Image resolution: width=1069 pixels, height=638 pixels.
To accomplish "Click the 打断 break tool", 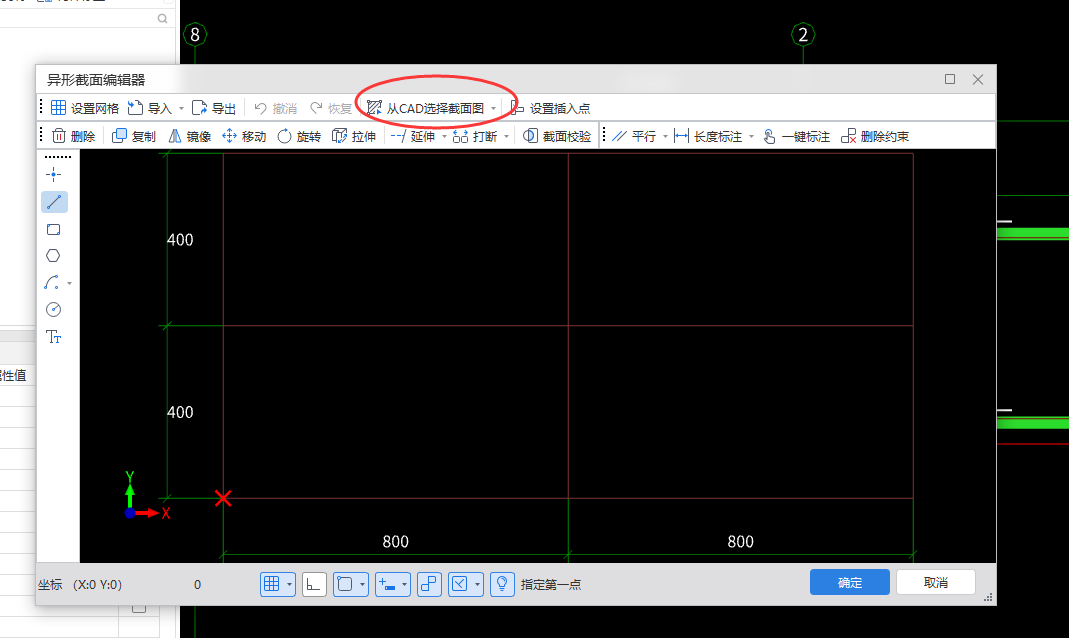I will pyautogui.click(x=475, y=136).
